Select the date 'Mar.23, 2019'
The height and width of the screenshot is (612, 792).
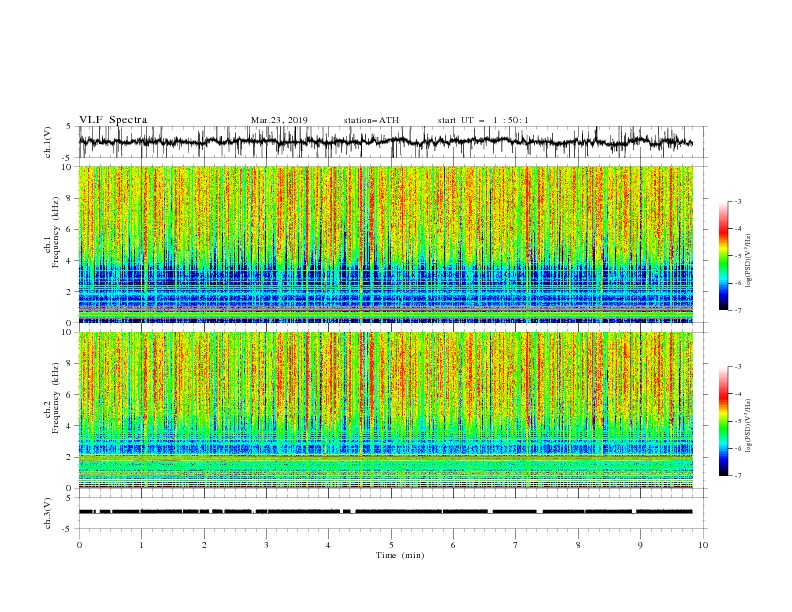pyautogui.click(x=279, y=120)
